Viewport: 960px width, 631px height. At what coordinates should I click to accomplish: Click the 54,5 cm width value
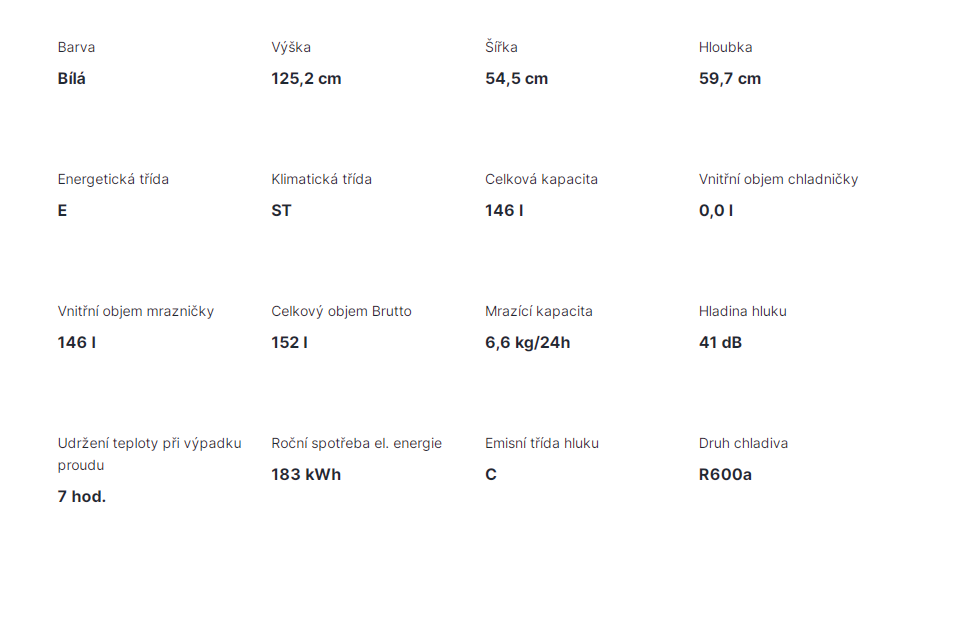coord(516,79)
